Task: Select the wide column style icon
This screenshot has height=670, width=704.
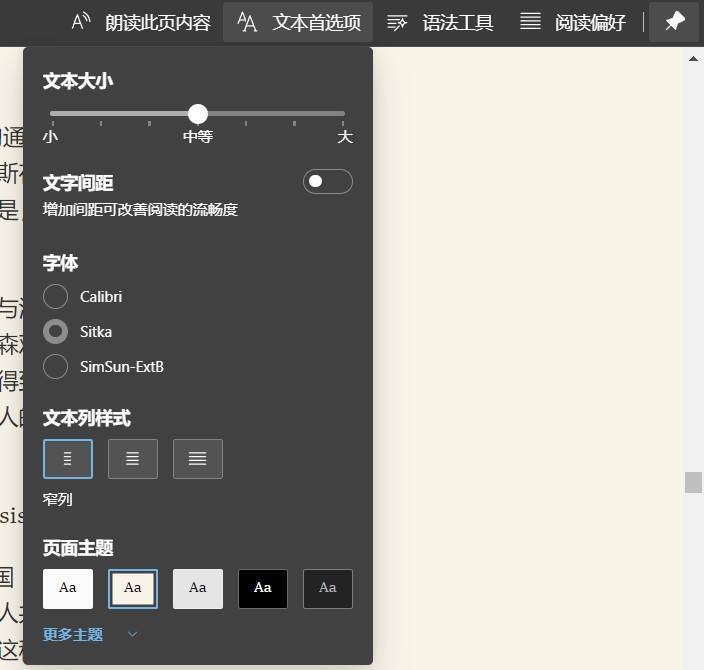Action: point(198,459)
